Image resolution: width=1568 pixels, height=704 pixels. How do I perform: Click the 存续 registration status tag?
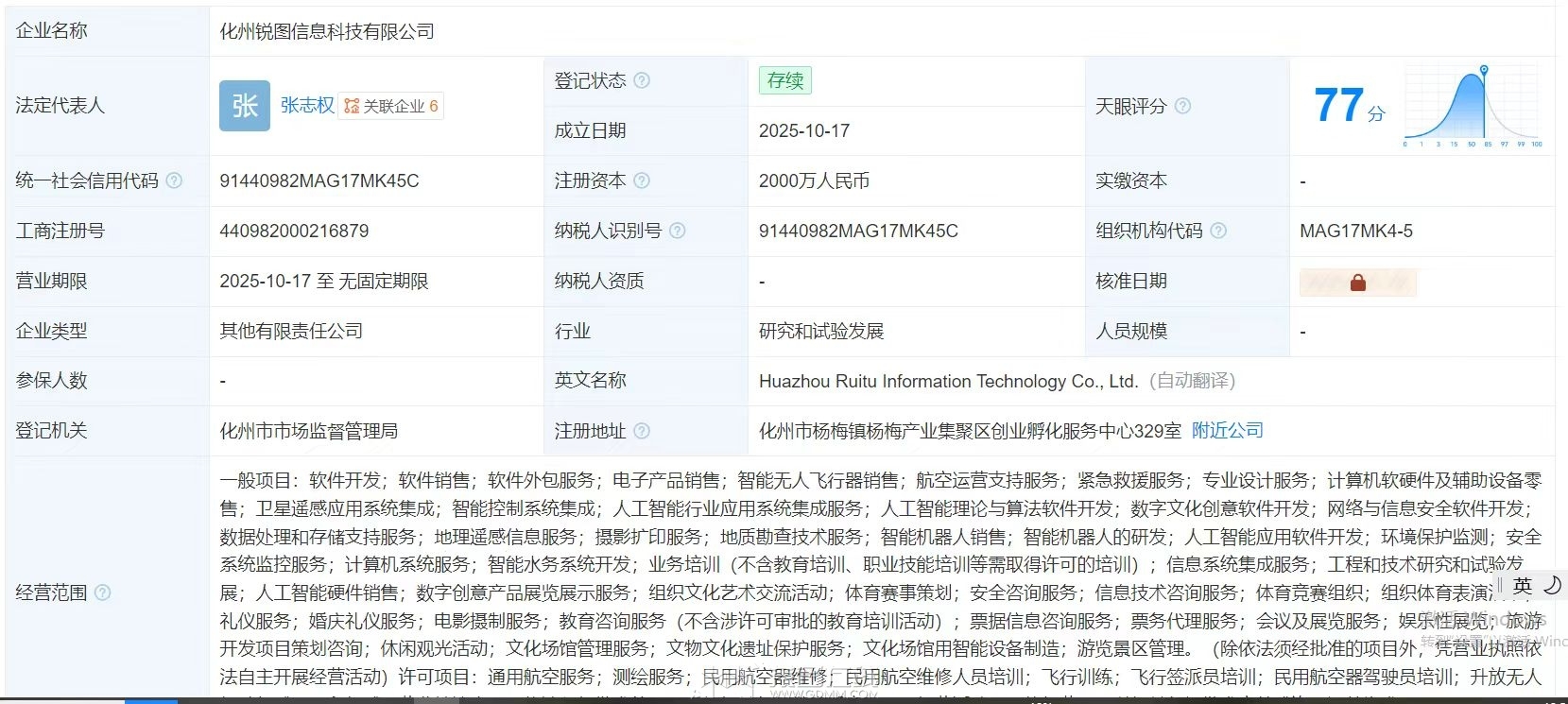784,80
